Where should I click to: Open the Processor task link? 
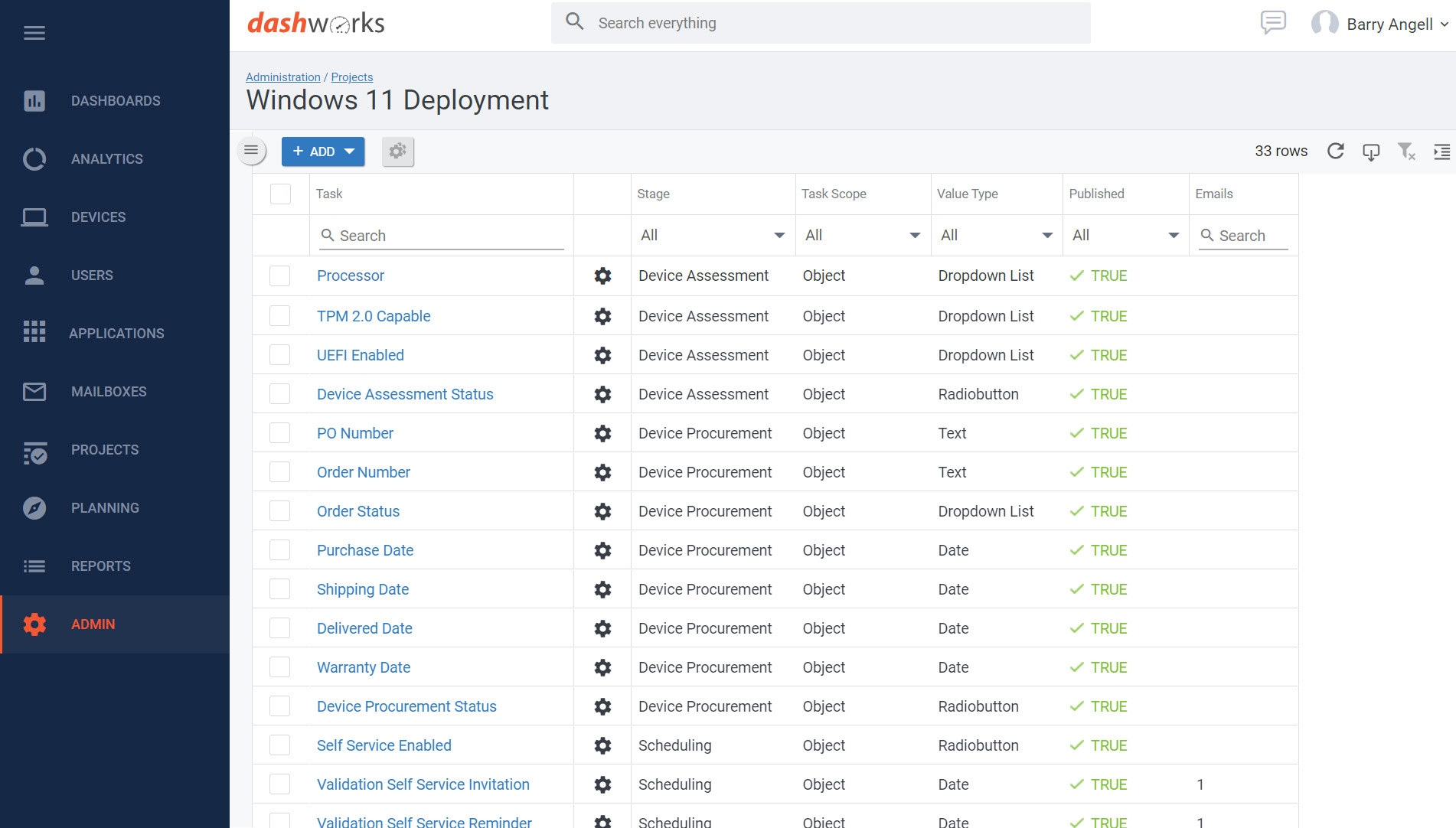(x=351, y=276)
